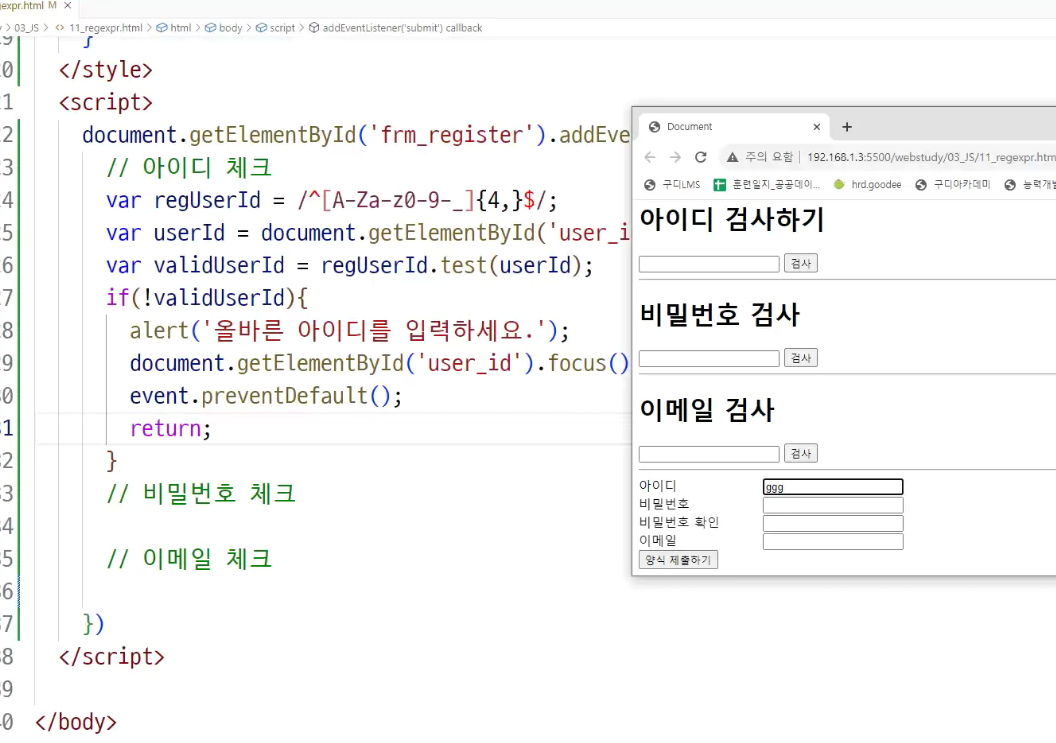Image resolution: width=1056 pixels, height=743 pixels.
Task: Submit the form with 양식 제출하기 button
Action: click(x=678, y=560)
